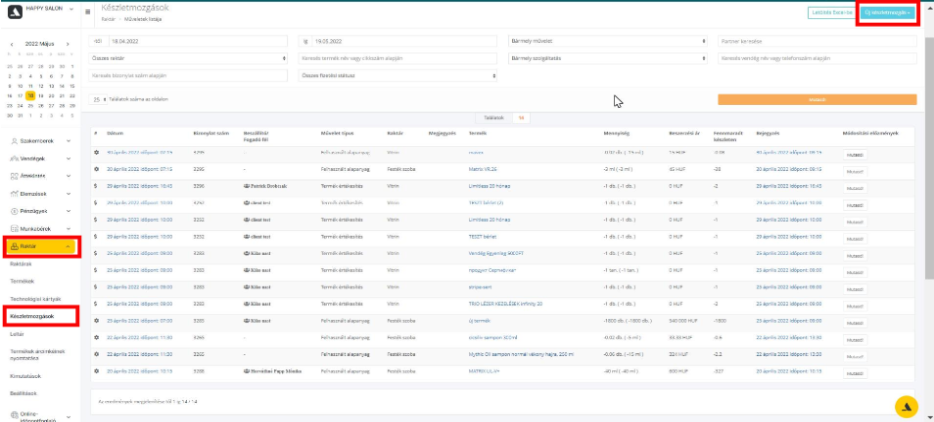Click the Pénzügyek coin icon in sidebar
The width and height of the screenshot is (934, 422).
15,211
